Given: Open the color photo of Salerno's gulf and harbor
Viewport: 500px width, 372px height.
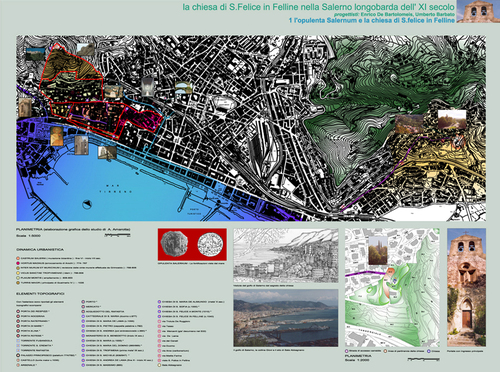Looking at the screenshot, I should coord(286,318).
